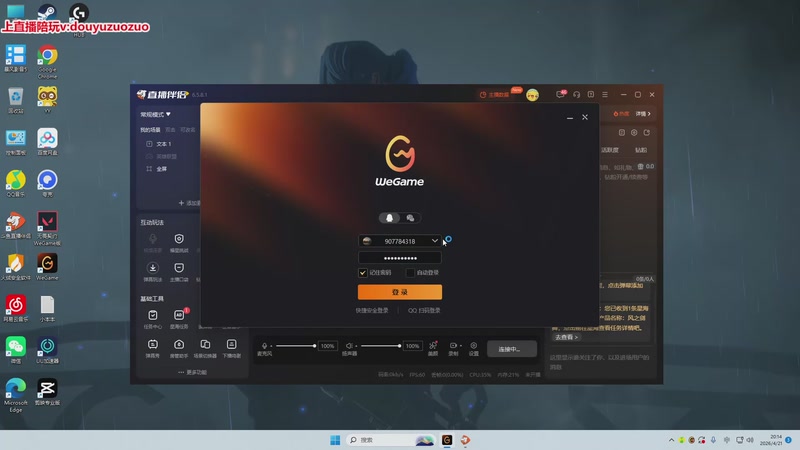
Task: Enable the auto login checkbox
Action: pyautogui.click(x=410, y=273)
